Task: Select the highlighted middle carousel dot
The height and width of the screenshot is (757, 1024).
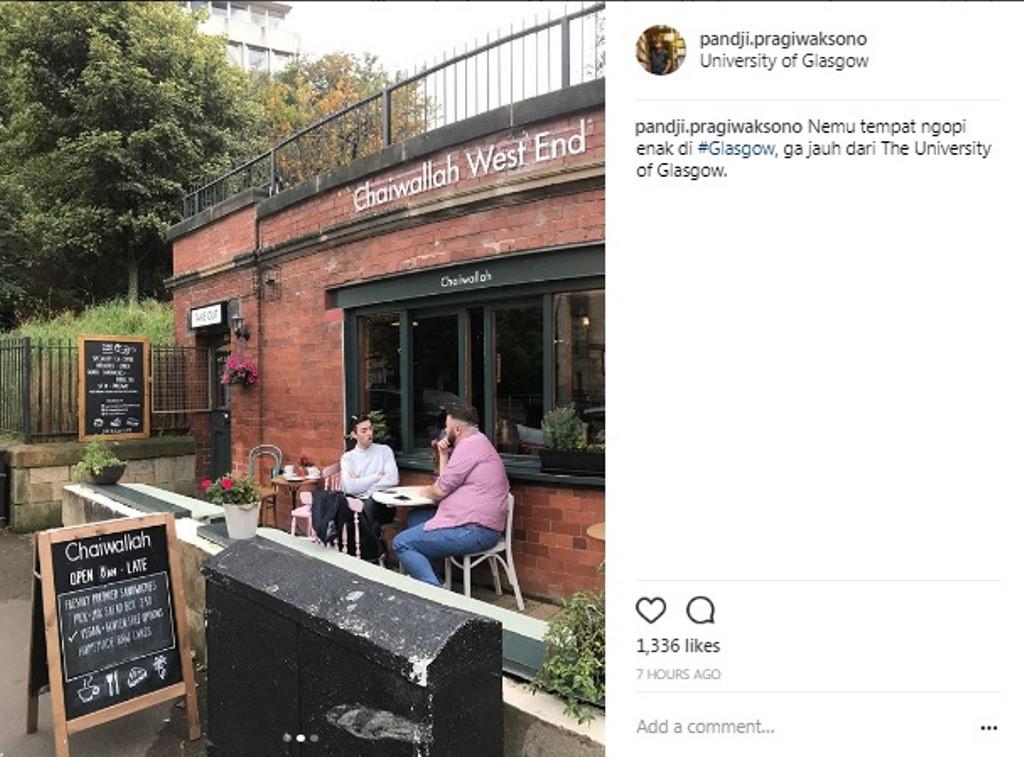Action: point(301,738)
